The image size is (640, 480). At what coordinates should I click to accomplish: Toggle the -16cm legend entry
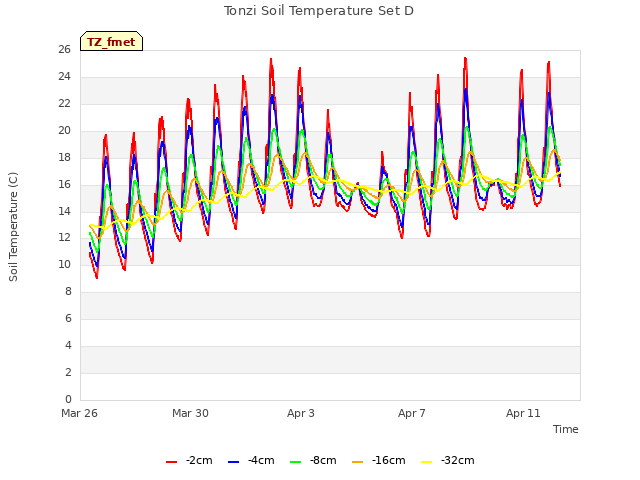point(379,461)
